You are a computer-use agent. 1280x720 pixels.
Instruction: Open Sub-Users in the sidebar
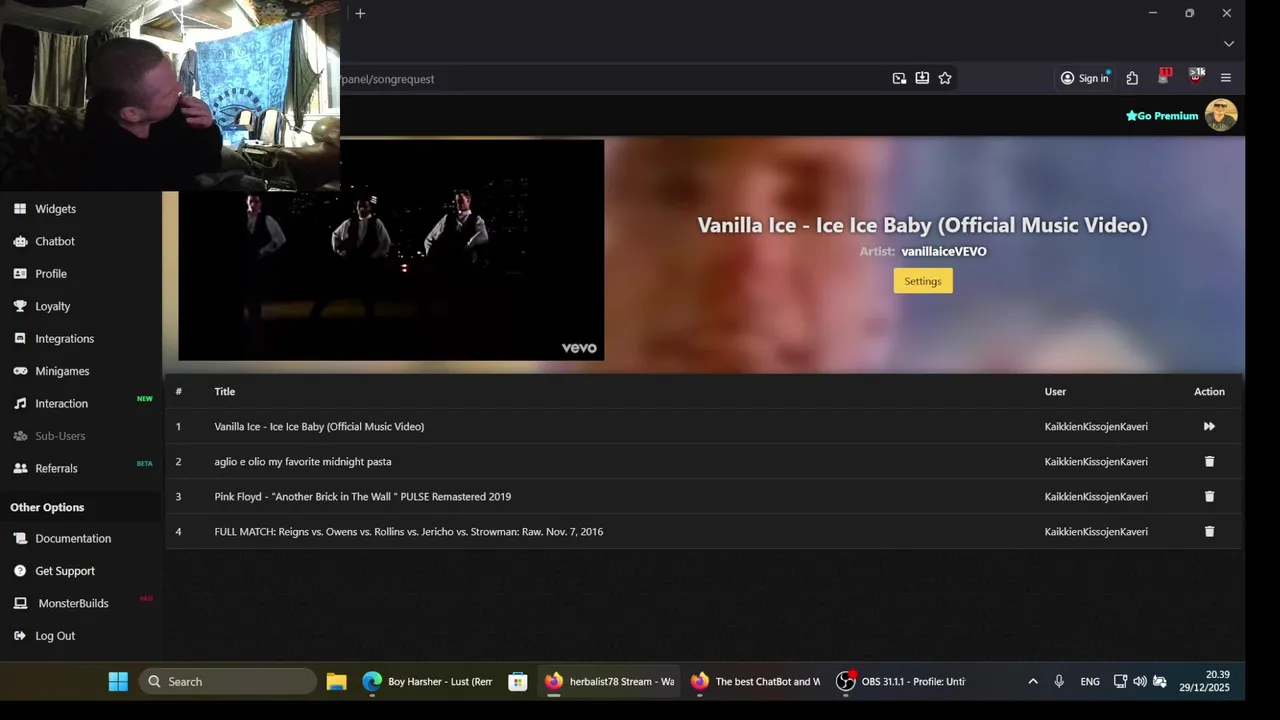(60, 436)
